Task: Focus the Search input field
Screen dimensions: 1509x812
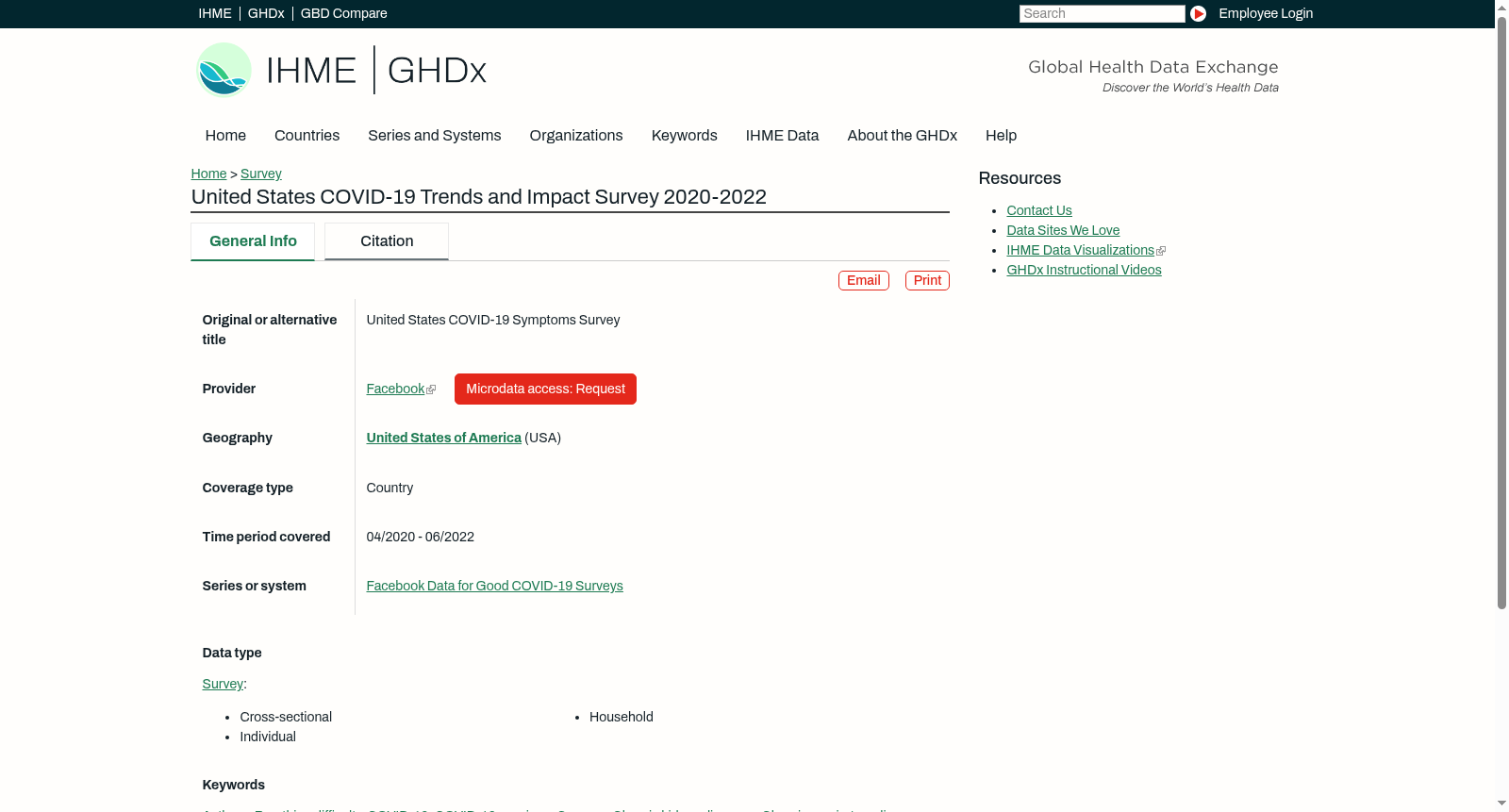Action: [x=1102, y=13]
